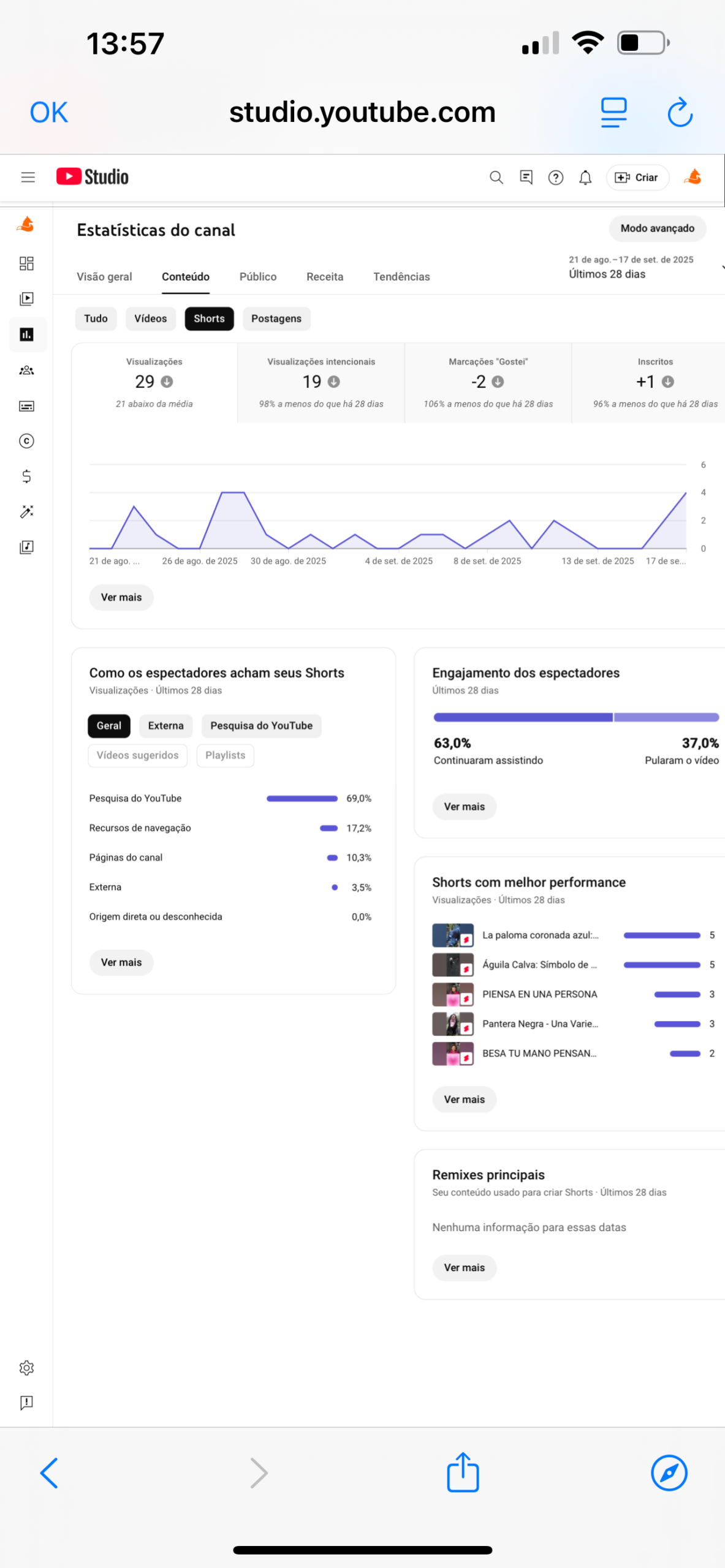
Task: Open the Copyright icon in the sidebar
Action: pyautogui.click(x=26, y=441)
